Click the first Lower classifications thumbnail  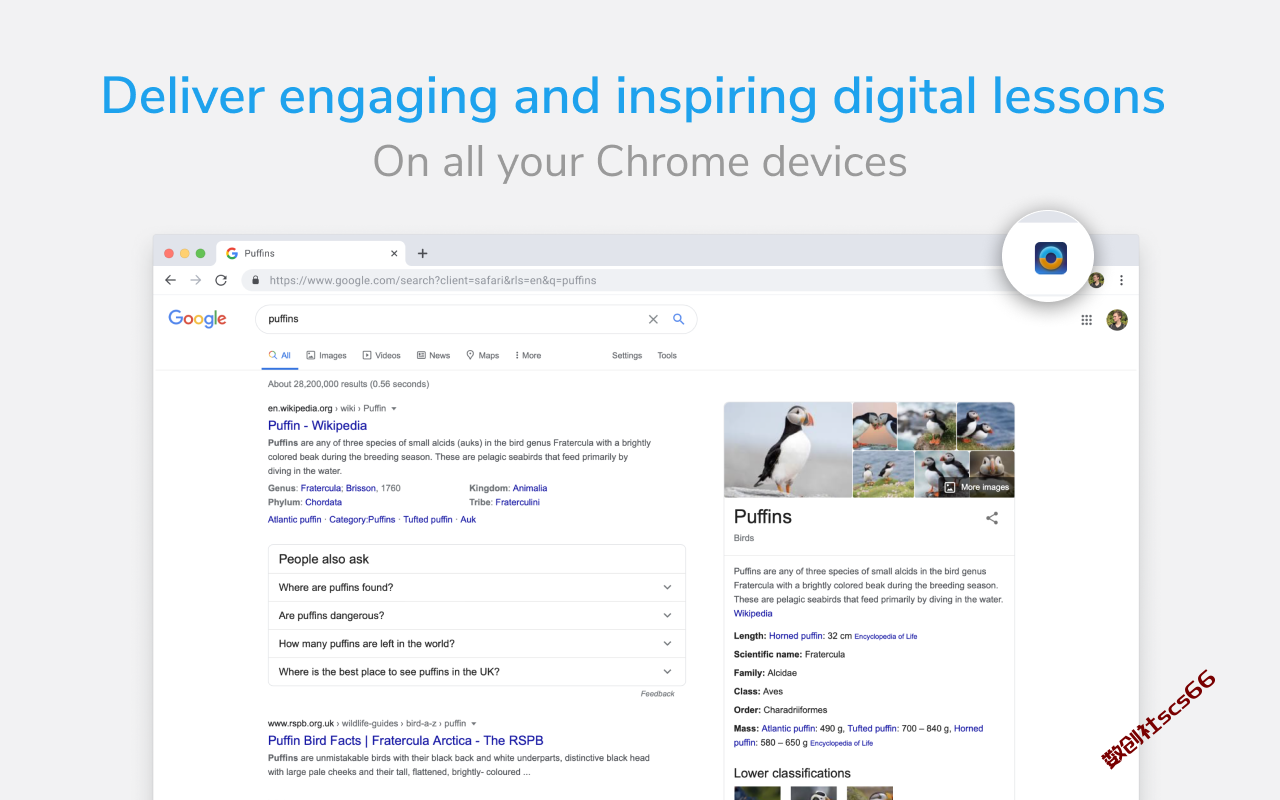[x=757, y=794]
